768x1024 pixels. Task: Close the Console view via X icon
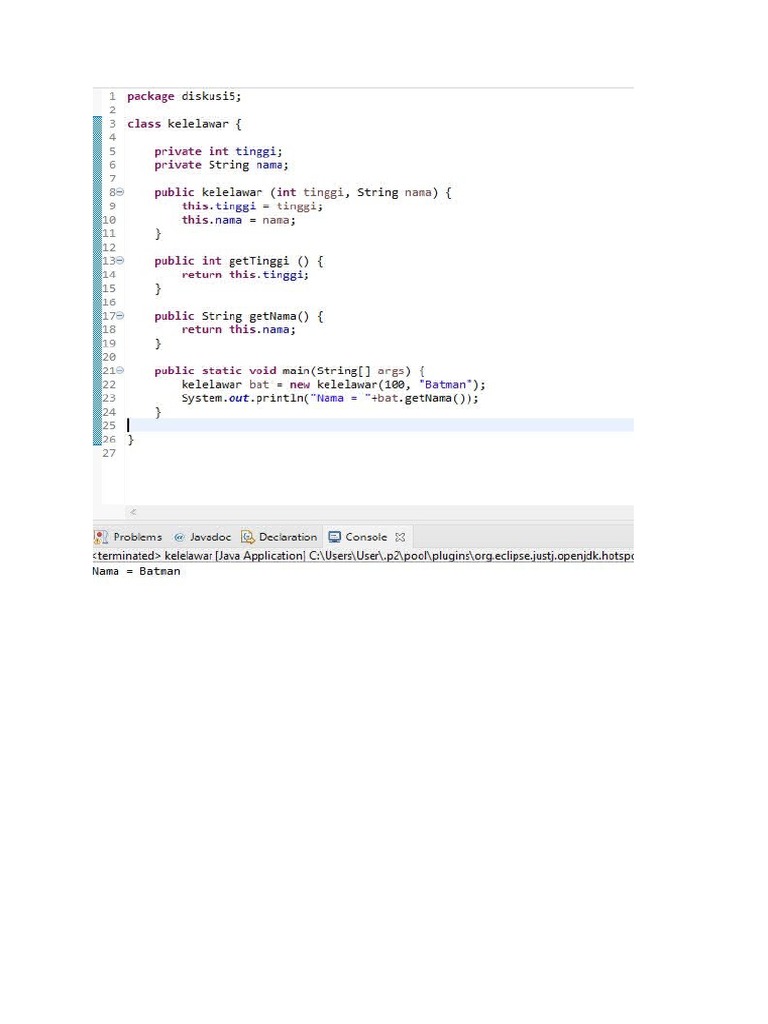400,537
